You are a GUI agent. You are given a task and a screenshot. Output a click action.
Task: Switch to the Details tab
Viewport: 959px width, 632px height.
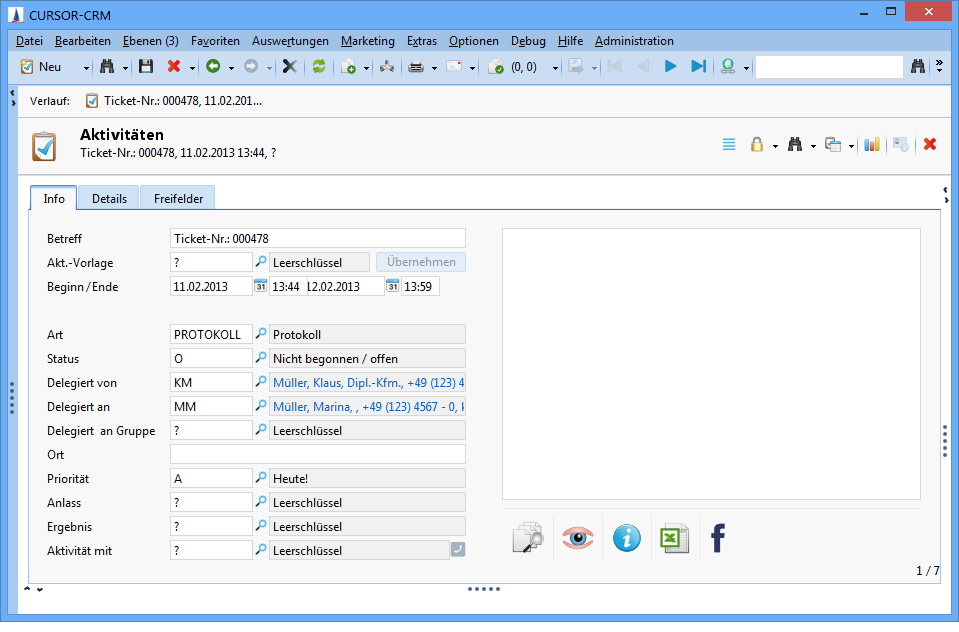click(109, 198)
